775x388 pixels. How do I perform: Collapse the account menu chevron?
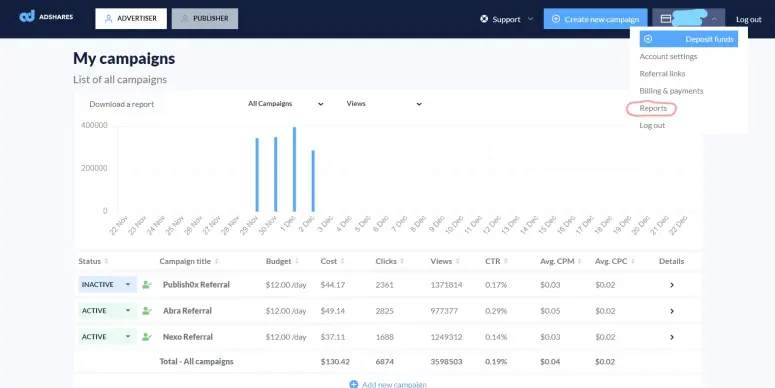714,19
